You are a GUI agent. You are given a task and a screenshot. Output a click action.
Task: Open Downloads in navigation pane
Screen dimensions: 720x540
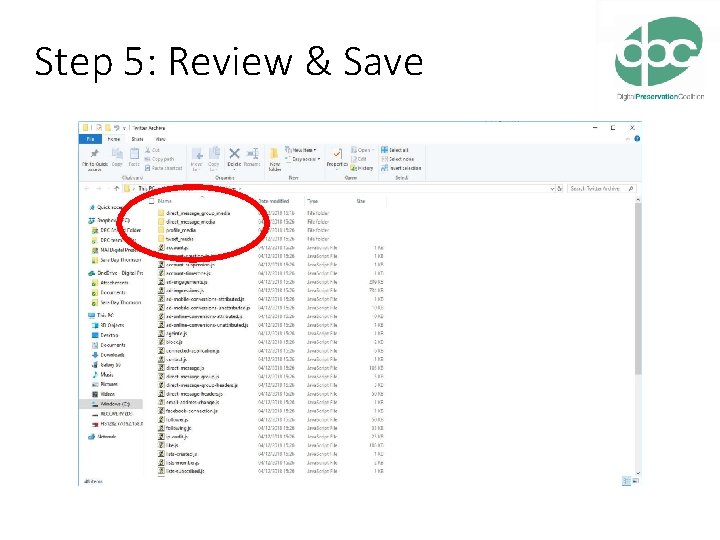tap(108, 355)
